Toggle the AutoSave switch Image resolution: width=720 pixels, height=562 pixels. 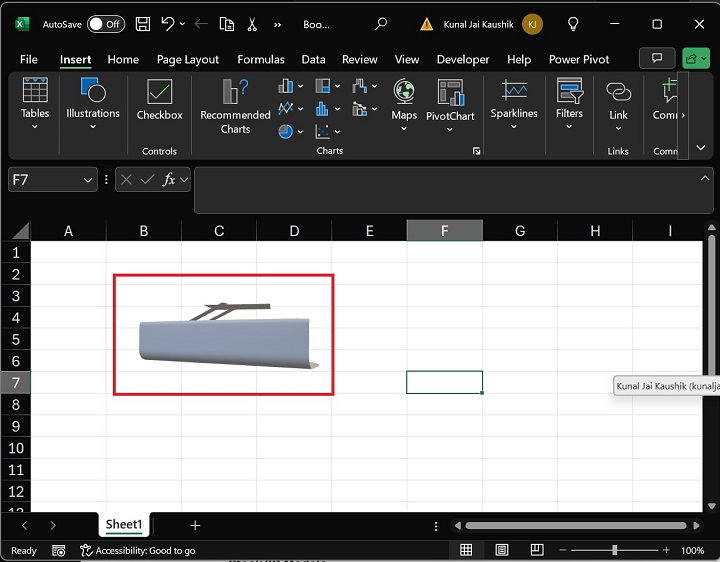[106, 23]
